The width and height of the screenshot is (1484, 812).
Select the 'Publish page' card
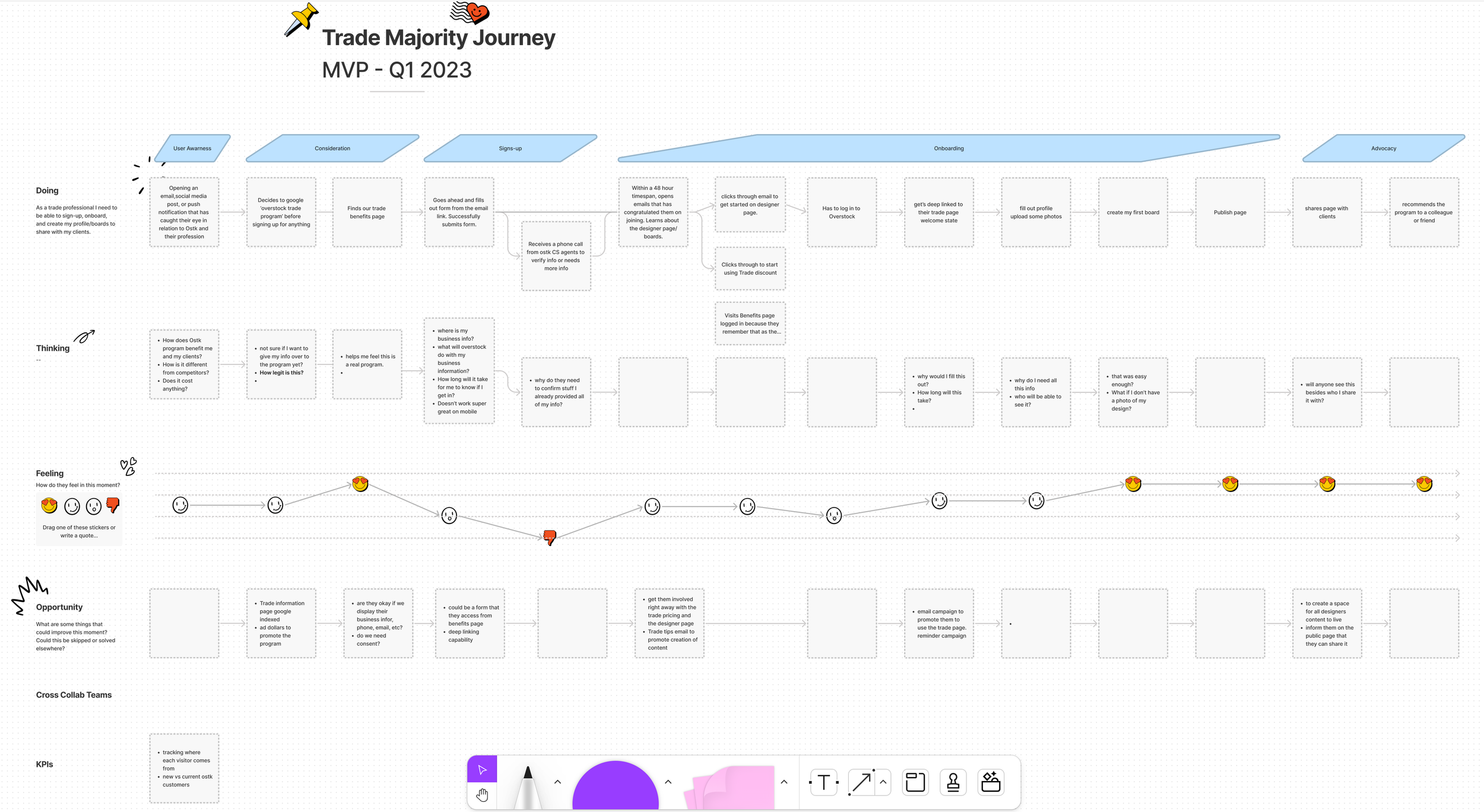point(1229,212)
